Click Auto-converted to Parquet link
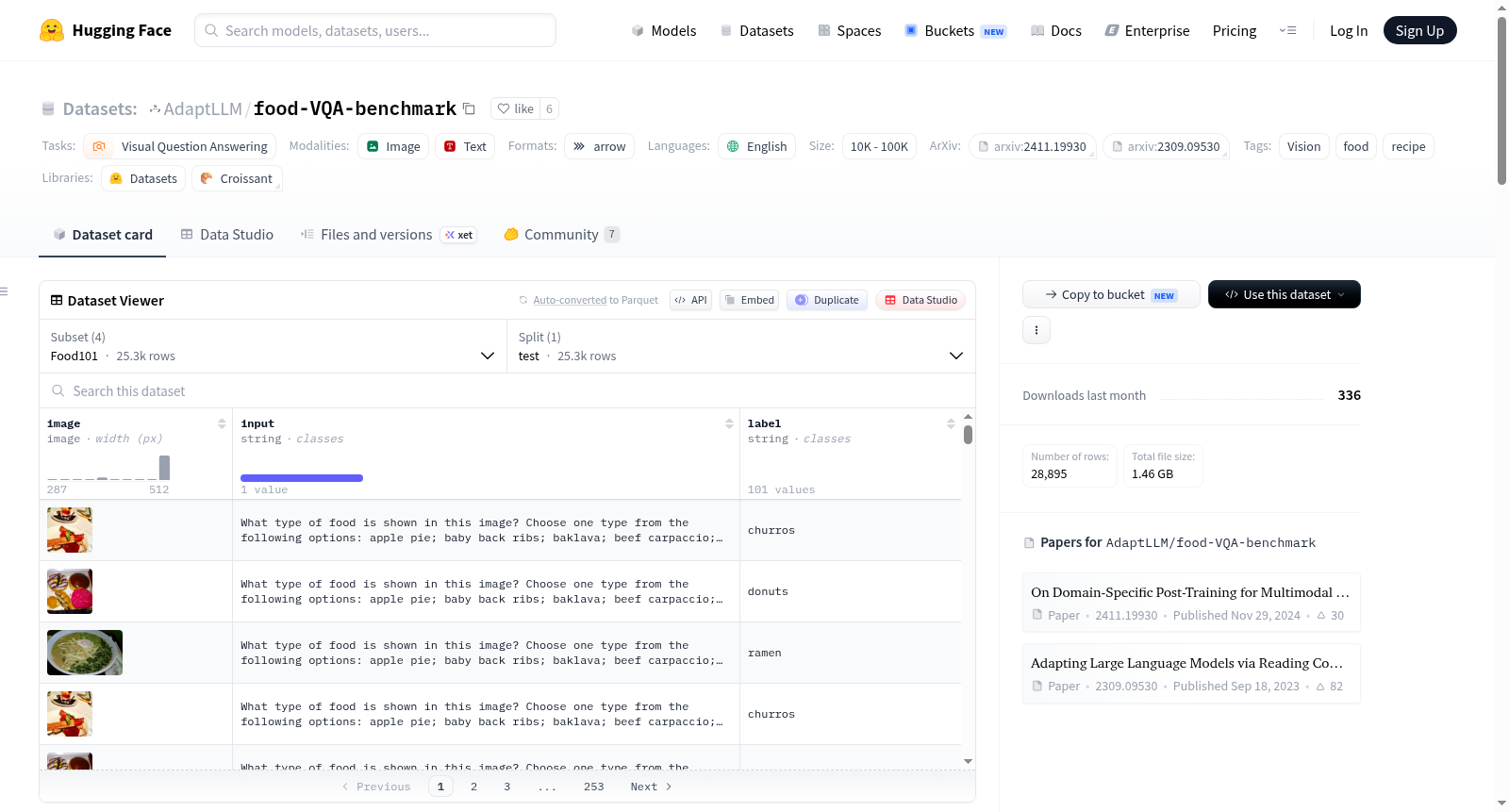The image size is (1509, 812). pyautogui.click(x=595, y=300)
